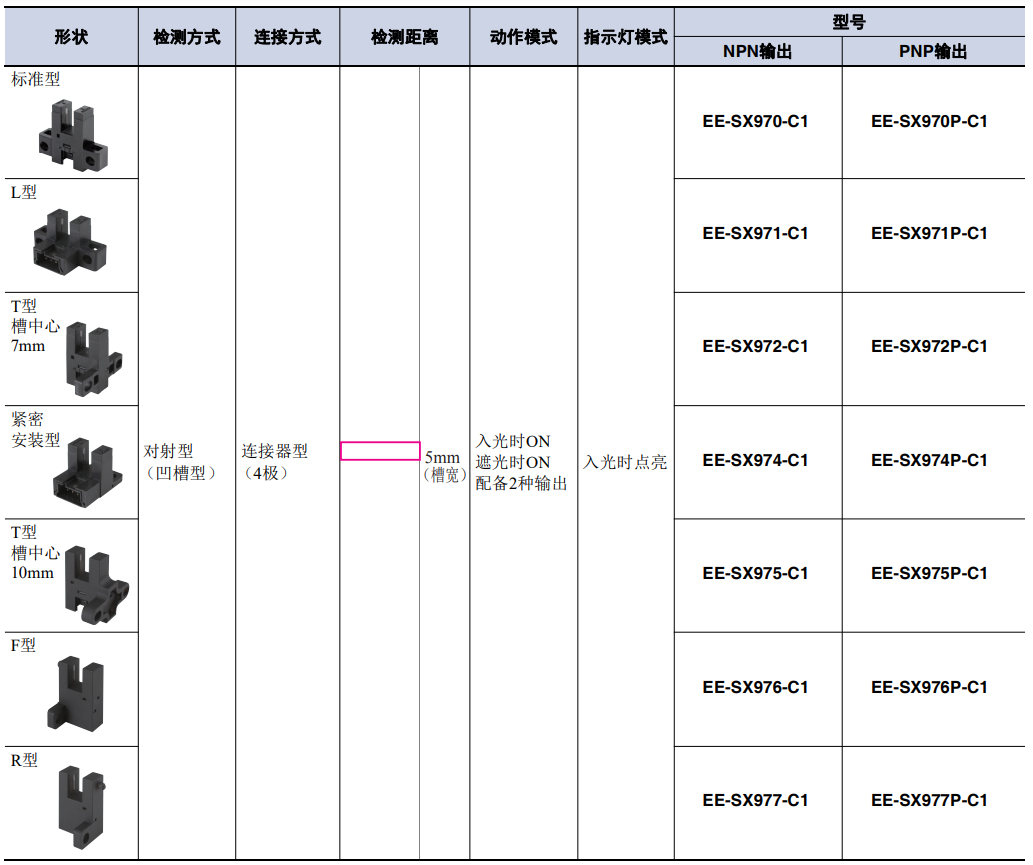Click the 检测距离 column header

tap(405, 37)
